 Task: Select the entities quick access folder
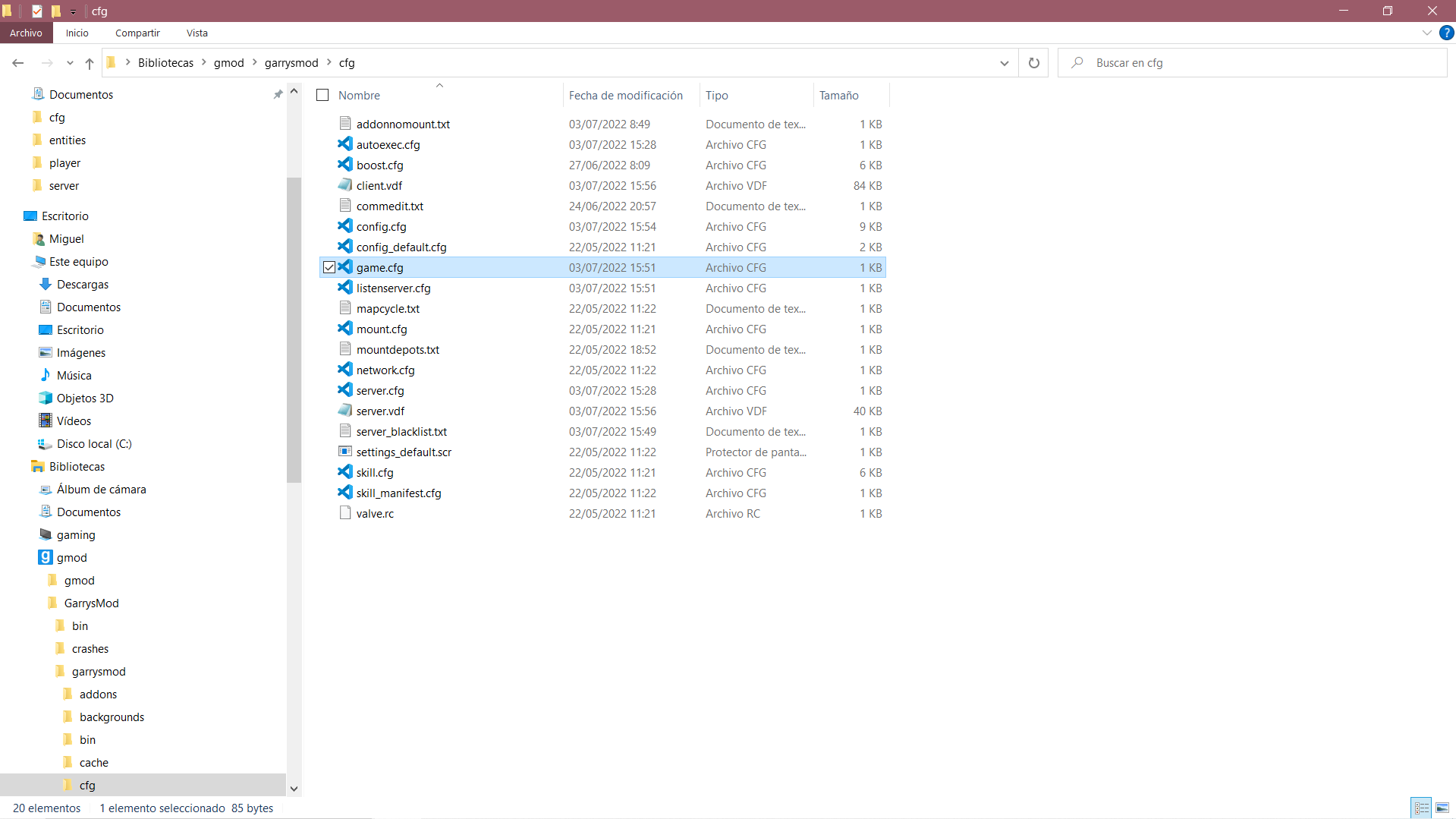[x=68, y=140]
